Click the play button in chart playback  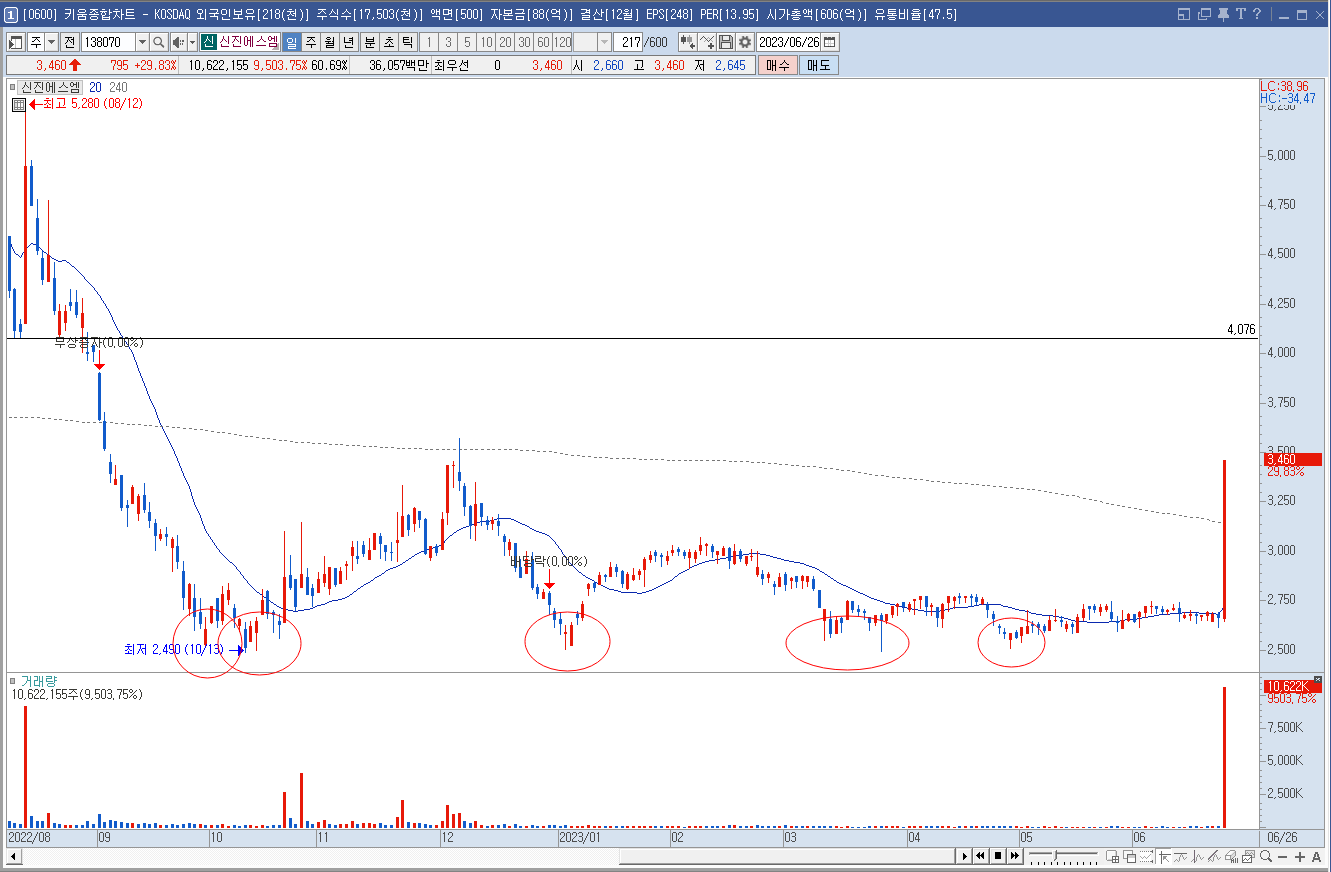coord(965,856)
